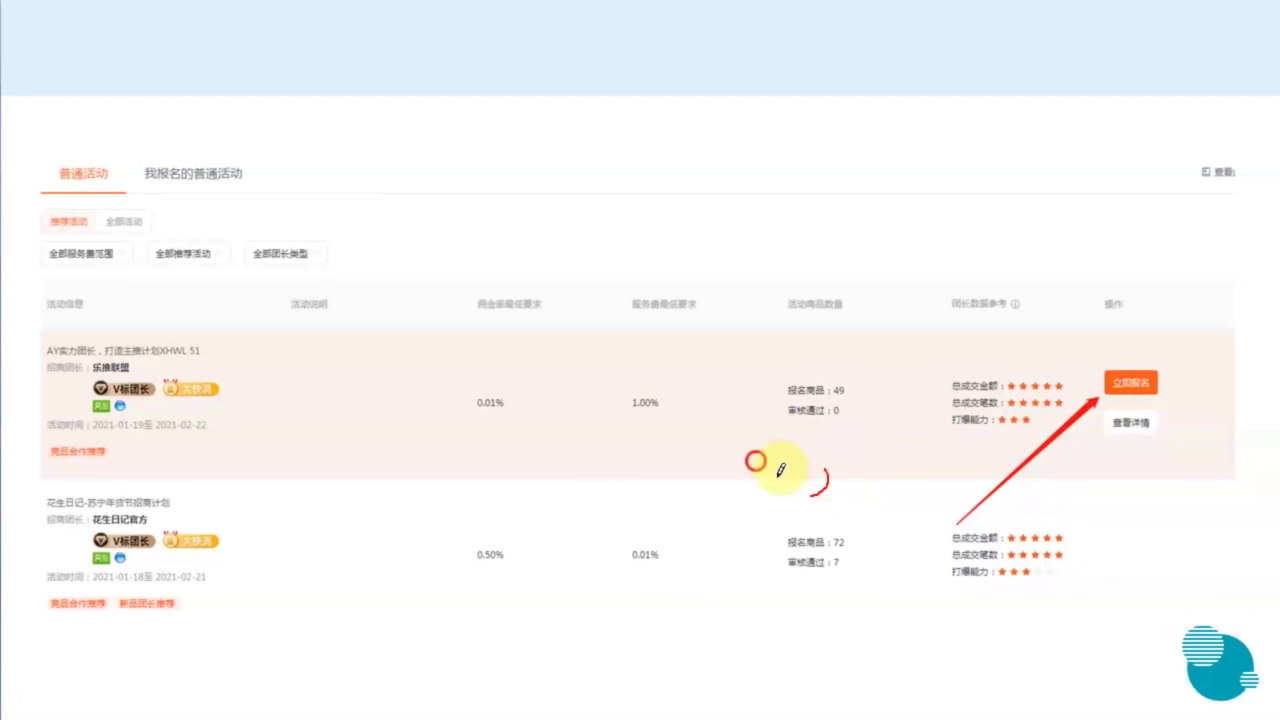
Task: Click the 大快消 medal badge in the 乐推联盟 row
Action: click(x=190, y=388)
